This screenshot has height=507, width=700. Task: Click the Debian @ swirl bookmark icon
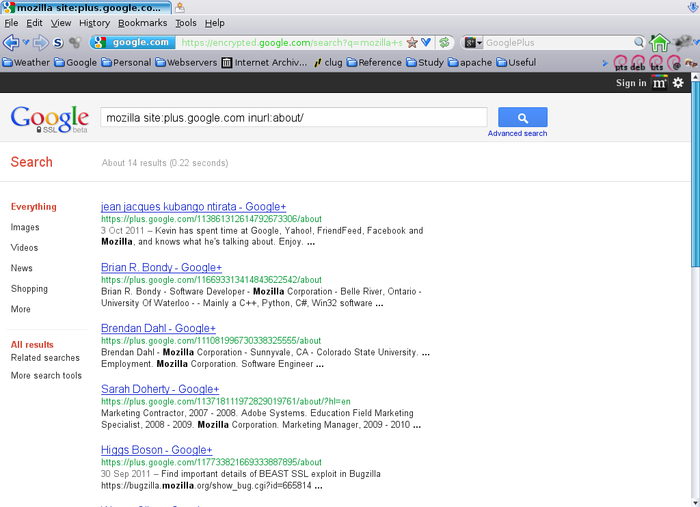tap(674, 62)
